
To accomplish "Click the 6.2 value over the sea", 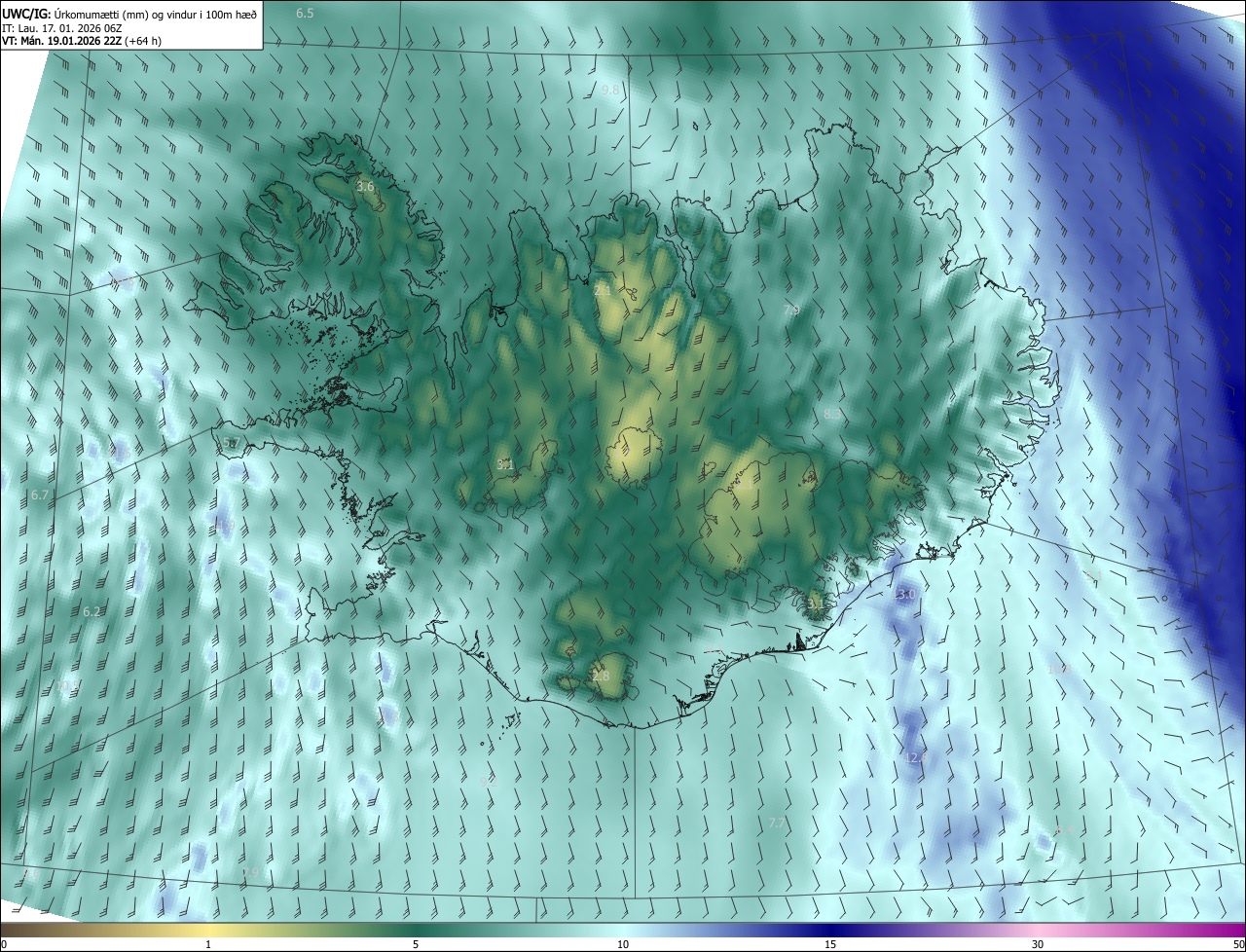I will coord(92,611).
